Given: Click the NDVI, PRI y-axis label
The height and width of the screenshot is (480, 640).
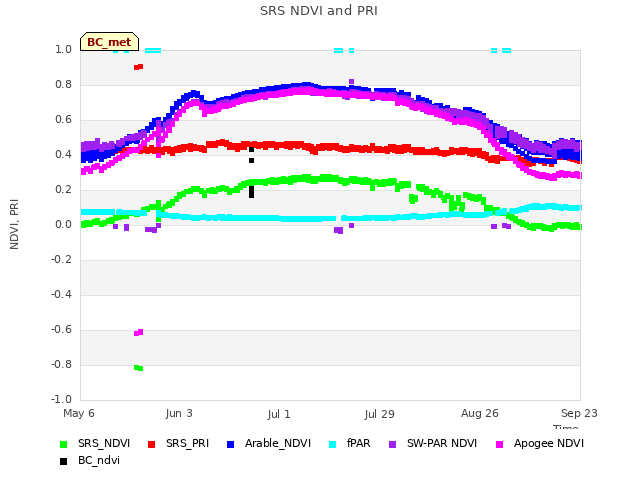Looking at the screenshot, I should pyautogui.click(x=14, y=224).
